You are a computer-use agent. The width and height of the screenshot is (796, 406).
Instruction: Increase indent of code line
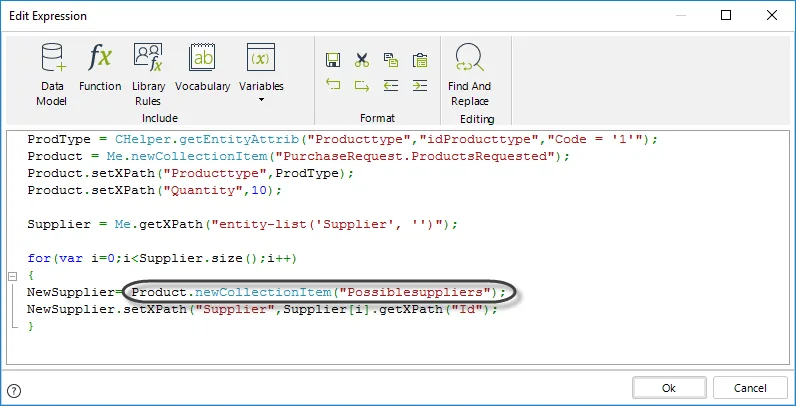point(420,85)
